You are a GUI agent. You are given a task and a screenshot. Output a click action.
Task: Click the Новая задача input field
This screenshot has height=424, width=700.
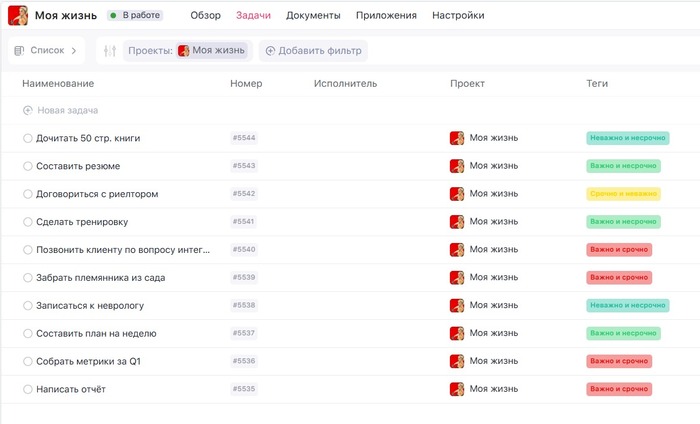point(68,110)
